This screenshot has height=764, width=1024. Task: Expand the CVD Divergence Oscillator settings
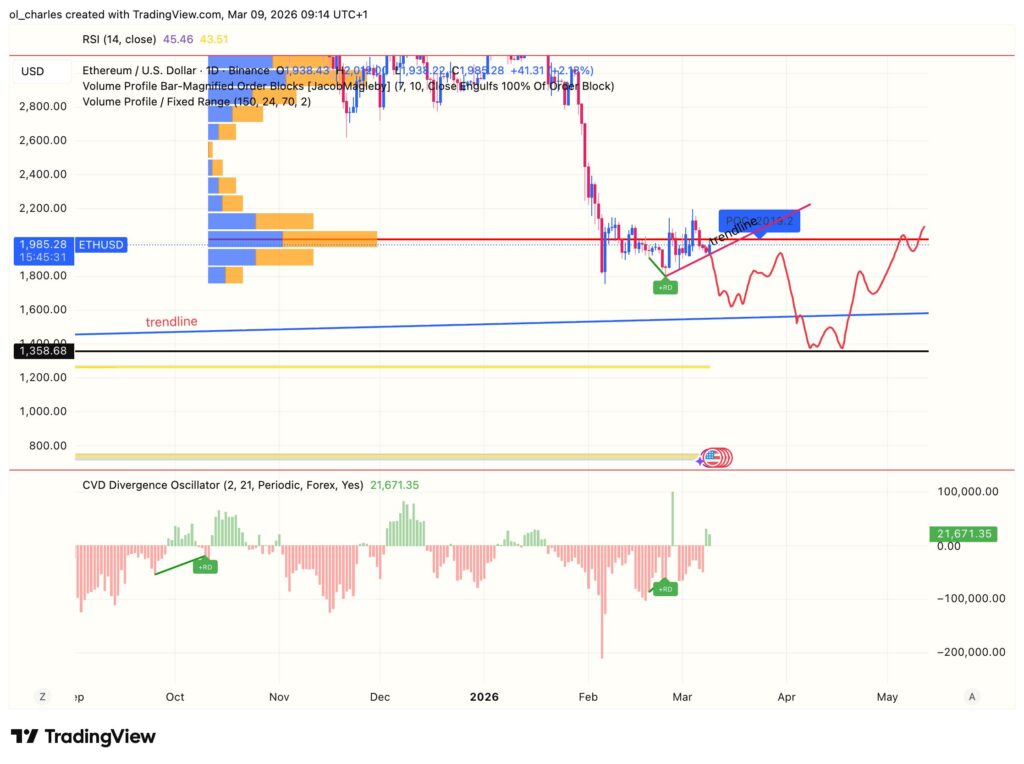[180, 485]
